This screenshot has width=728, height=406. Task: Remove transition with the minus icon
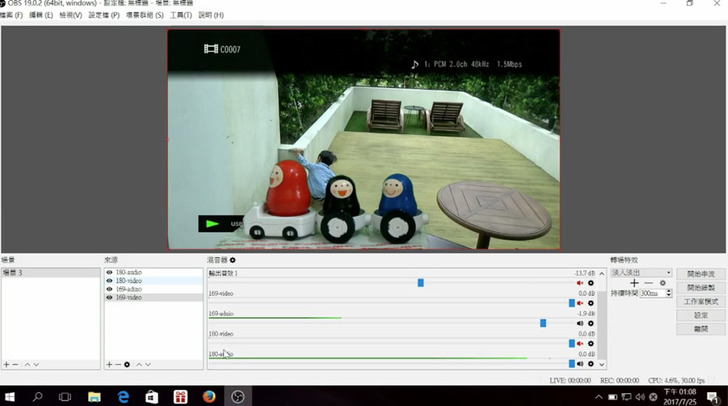click(x=649, y=283)
